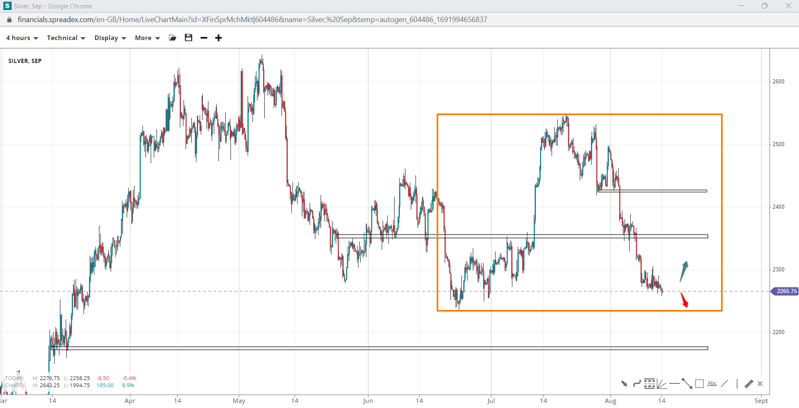Select the rectangle drawing tool

click(x=699, y=383)
